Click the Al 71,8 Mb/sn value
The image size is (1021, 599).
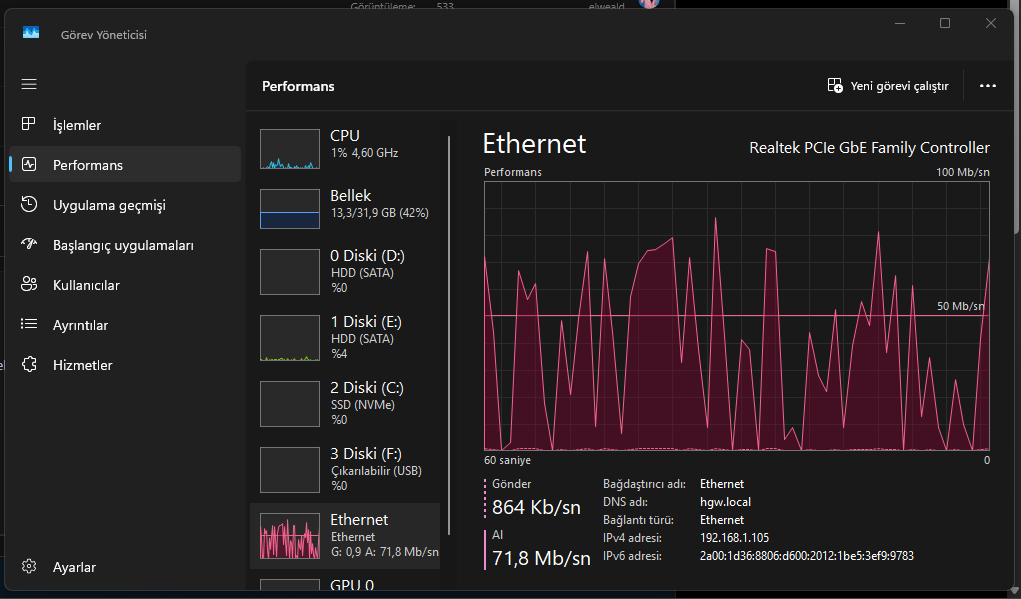541,558
